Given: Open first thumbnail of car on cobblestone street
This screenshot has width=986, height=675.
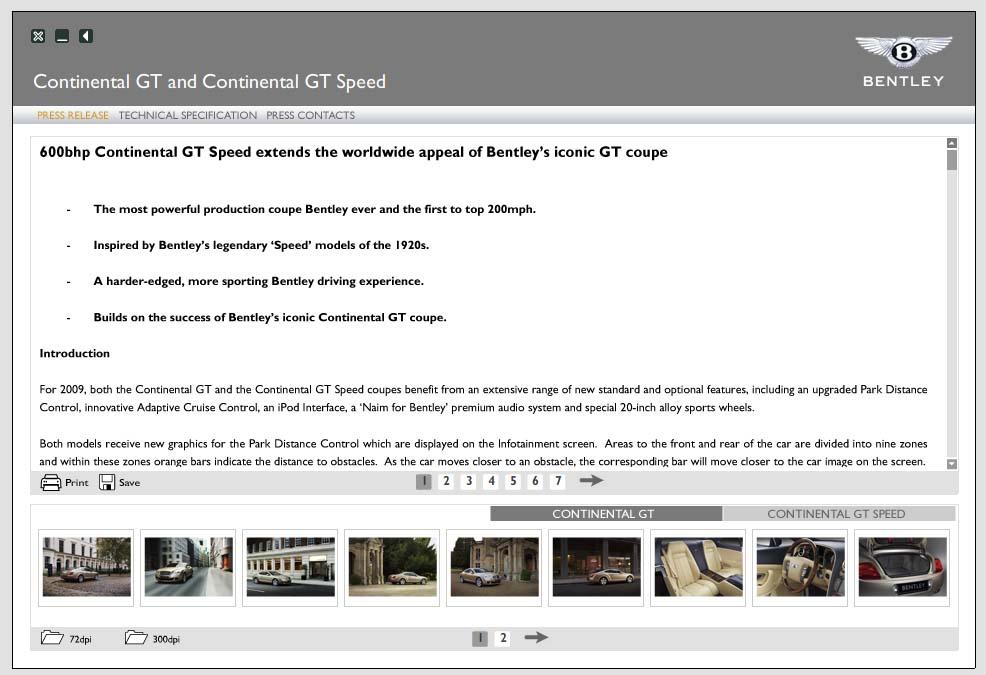Looking at the screenshot, I should (86, 567).
